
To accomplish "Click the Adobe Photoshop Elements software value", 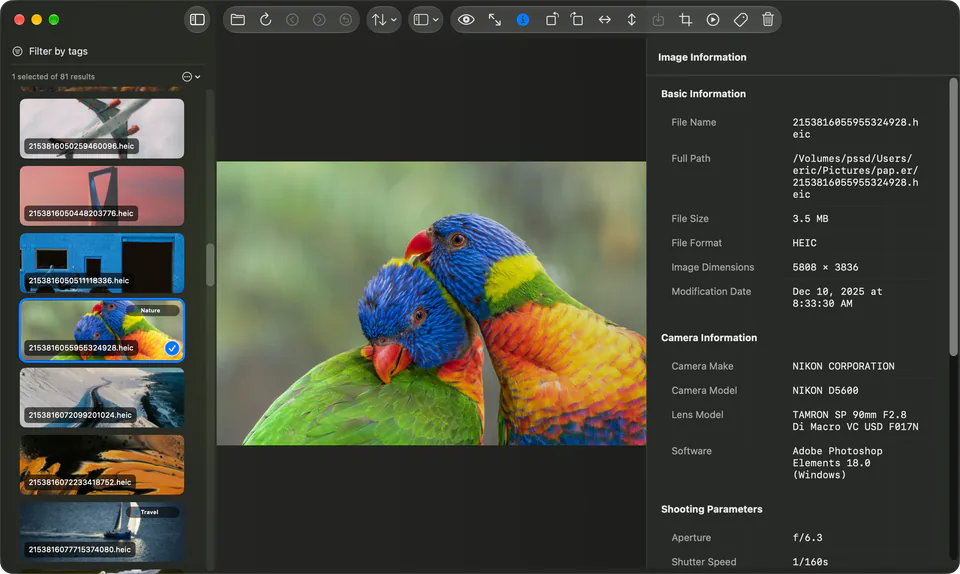I will point(838,463).
